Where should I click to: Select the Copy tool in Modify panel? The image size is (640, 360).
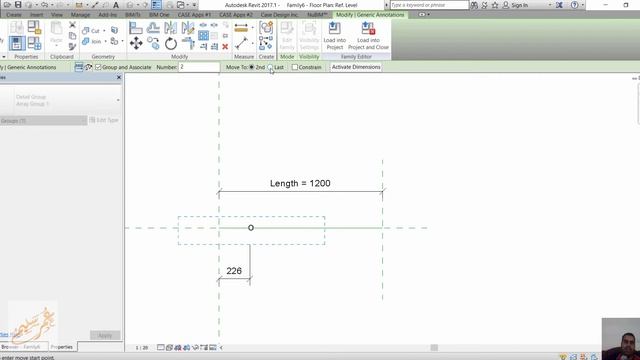pyautogui.click(x=153, y=43)
